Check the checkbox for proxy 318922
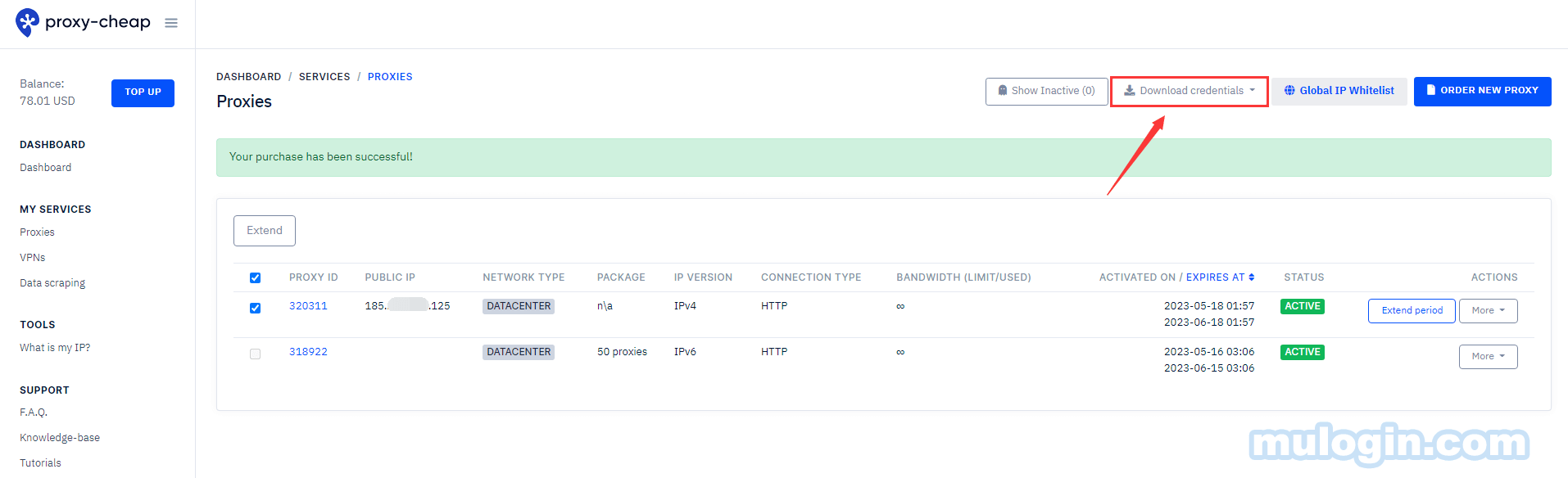 (255, 354)
